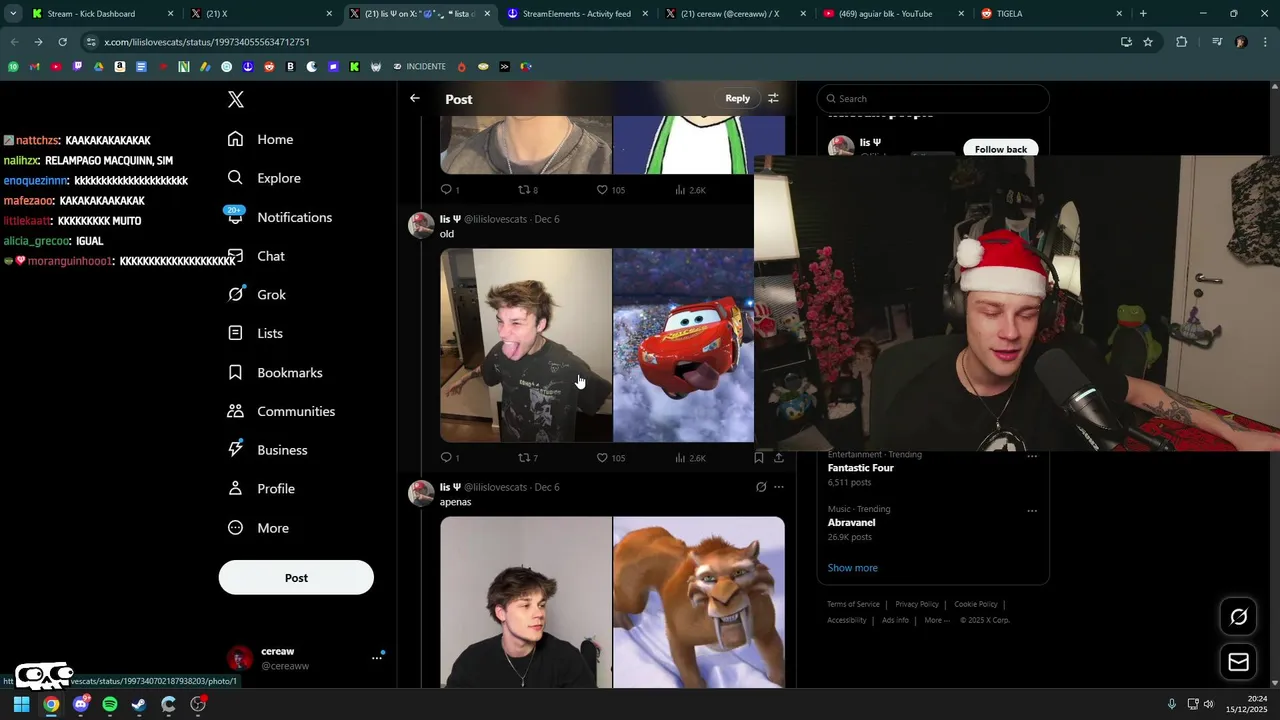Click Show more under trends
This screenshot has width=1280, height=720.
853,568
